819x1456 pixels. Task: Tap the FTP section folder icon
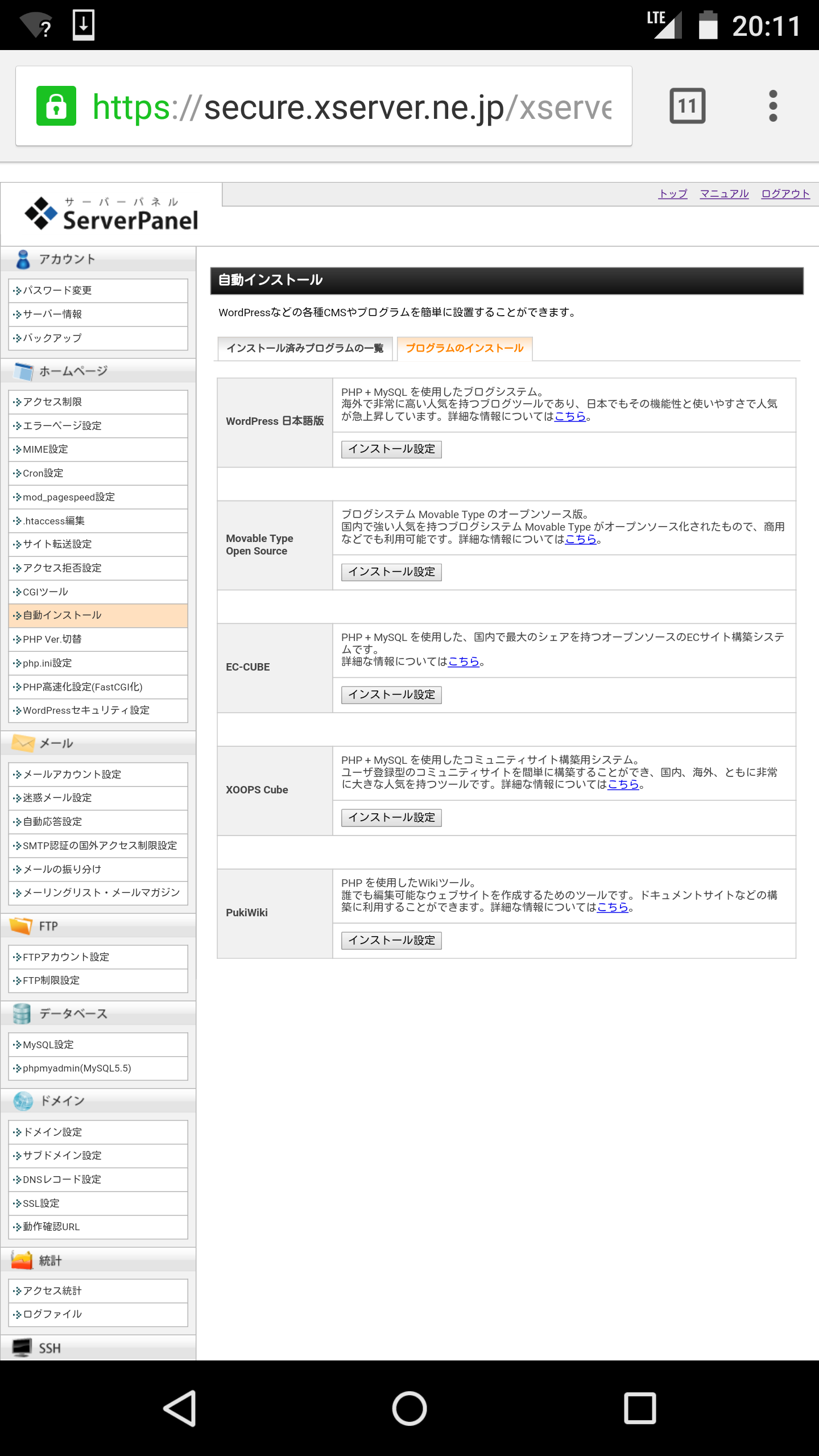pos(22,926)
